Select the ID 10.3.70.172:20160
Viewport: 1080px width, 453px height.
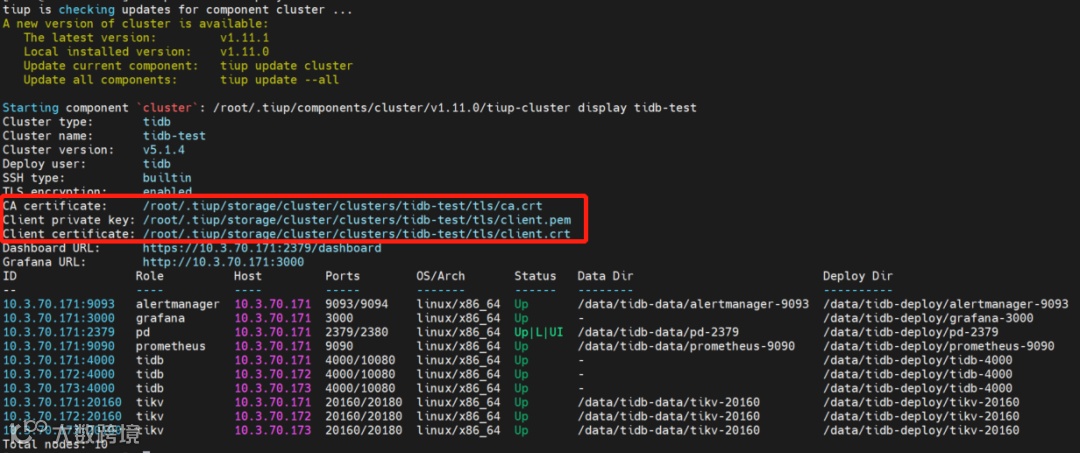pos(62,416)
